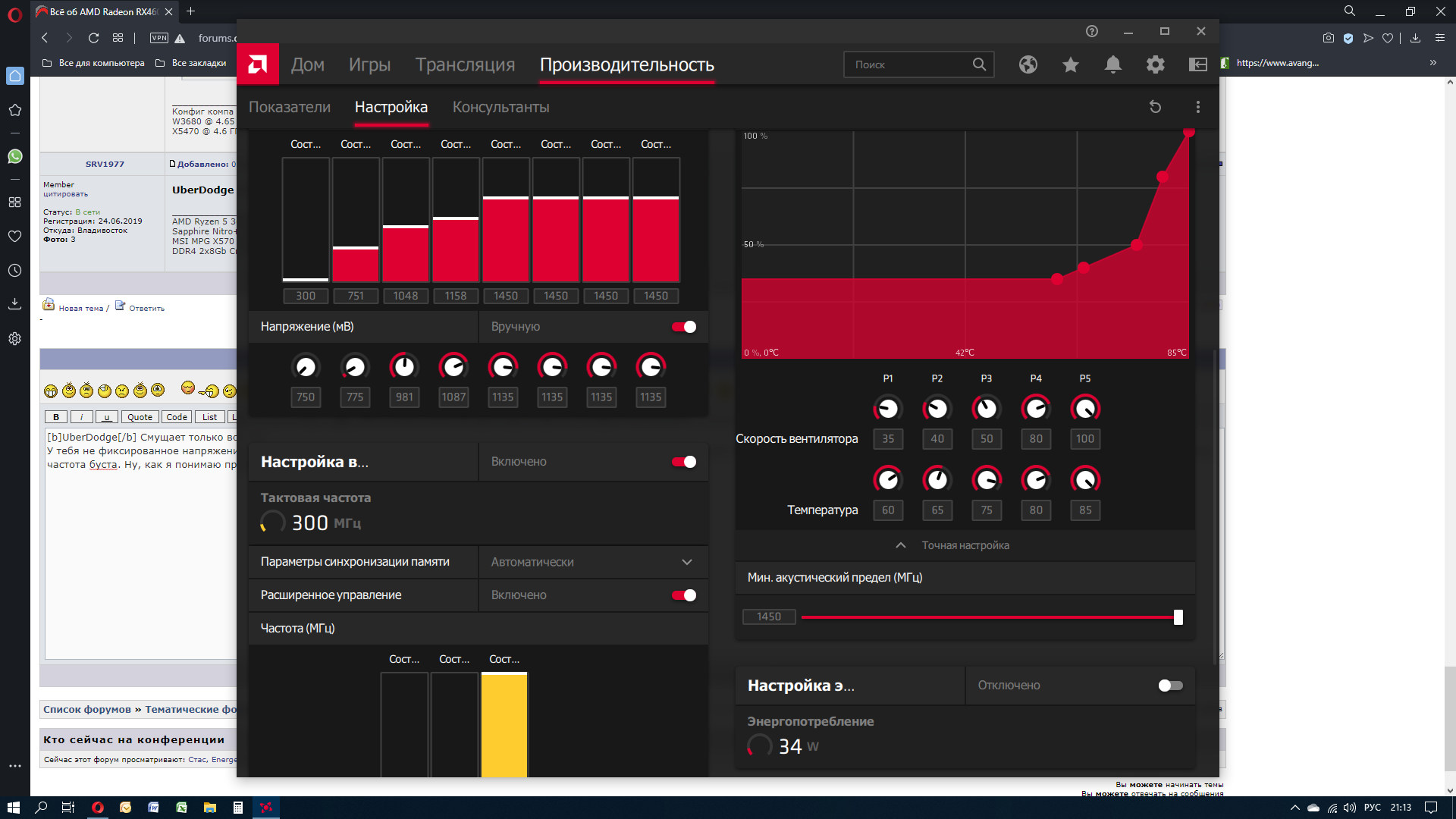Click min acoustic limit slider handle
The height and width of the screenshot is (819, 1456).
coord(1178,617)
